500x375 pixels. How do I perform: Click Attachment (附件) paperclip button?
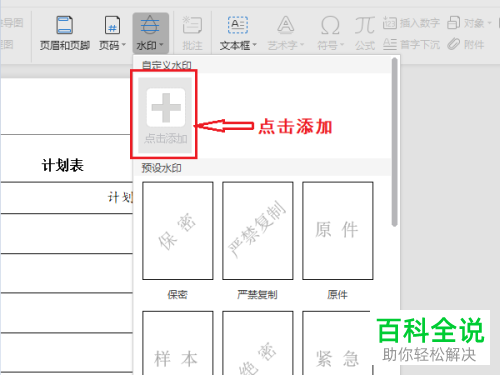tap(466, 44)
